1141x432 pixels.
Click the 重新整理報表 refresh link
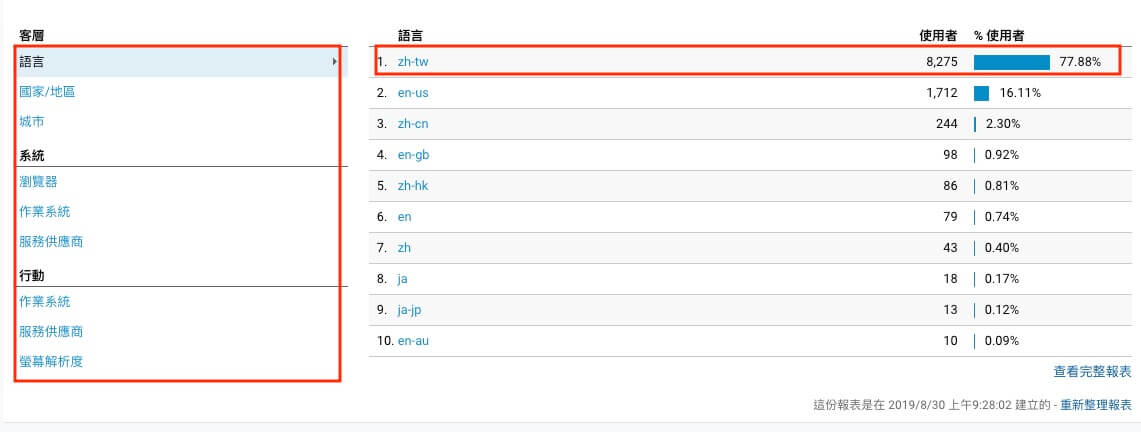[x=1096, y=406]
